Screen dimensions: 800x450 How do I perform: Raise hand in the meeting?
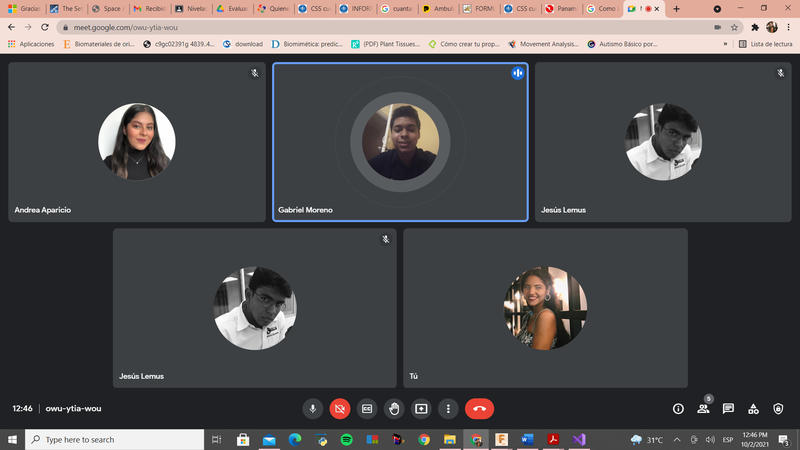(394, 409)
